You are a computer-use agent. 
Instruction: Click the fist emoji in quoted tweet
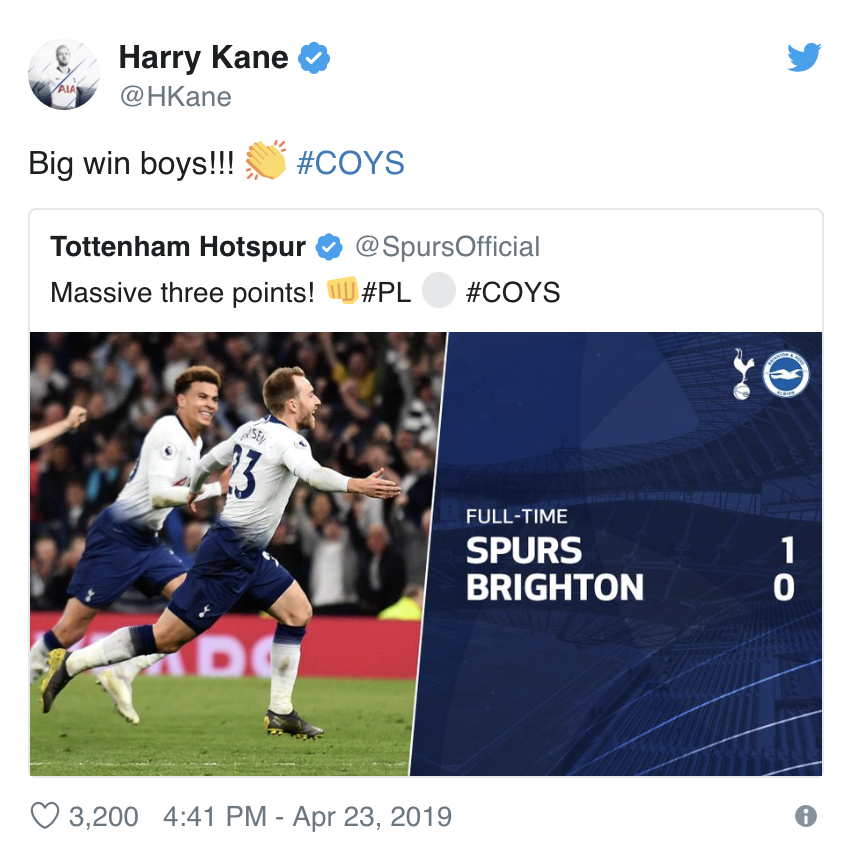[342, 290]
